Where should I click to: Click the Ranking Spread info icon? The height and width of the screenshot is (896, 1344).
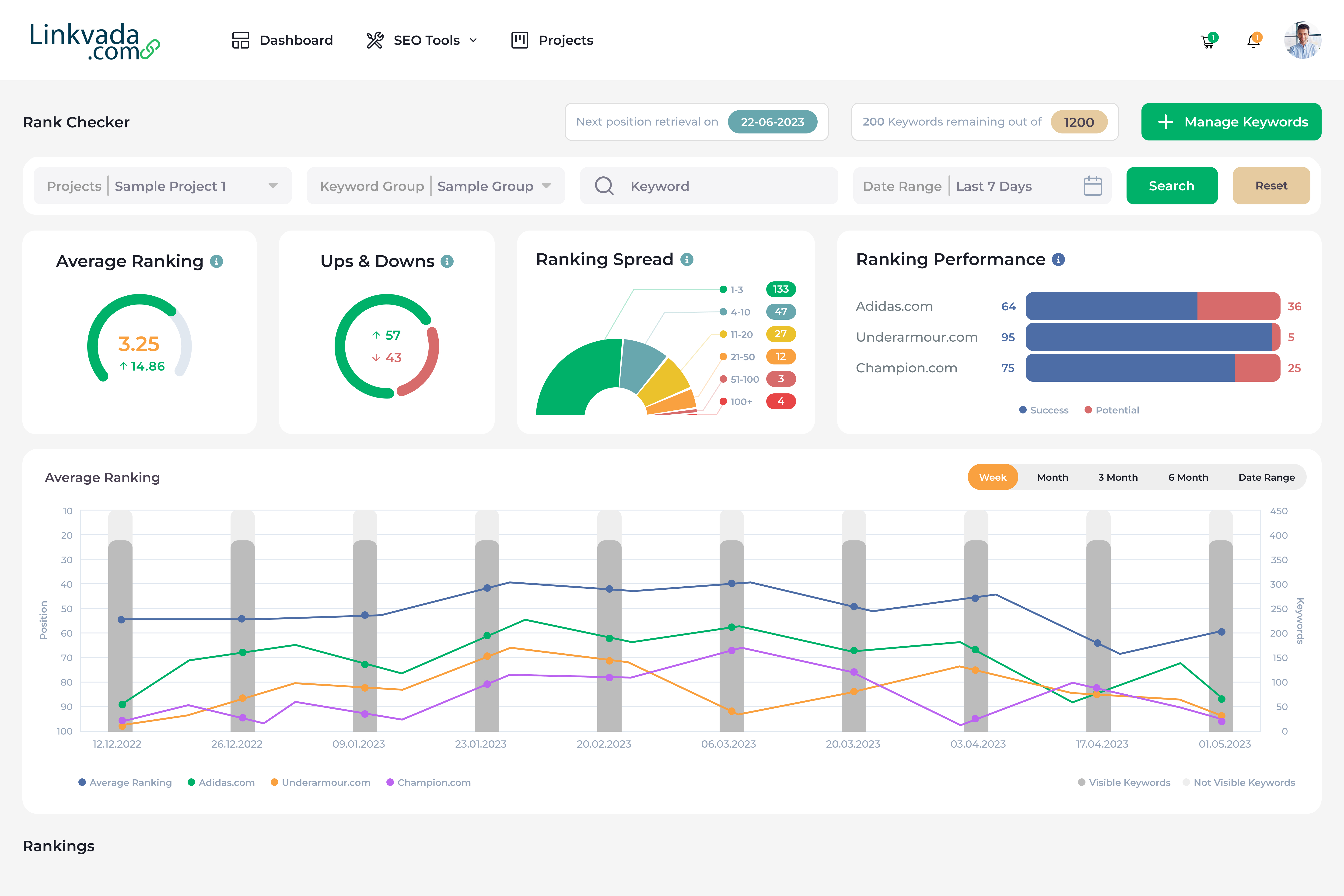coord(687,259)
